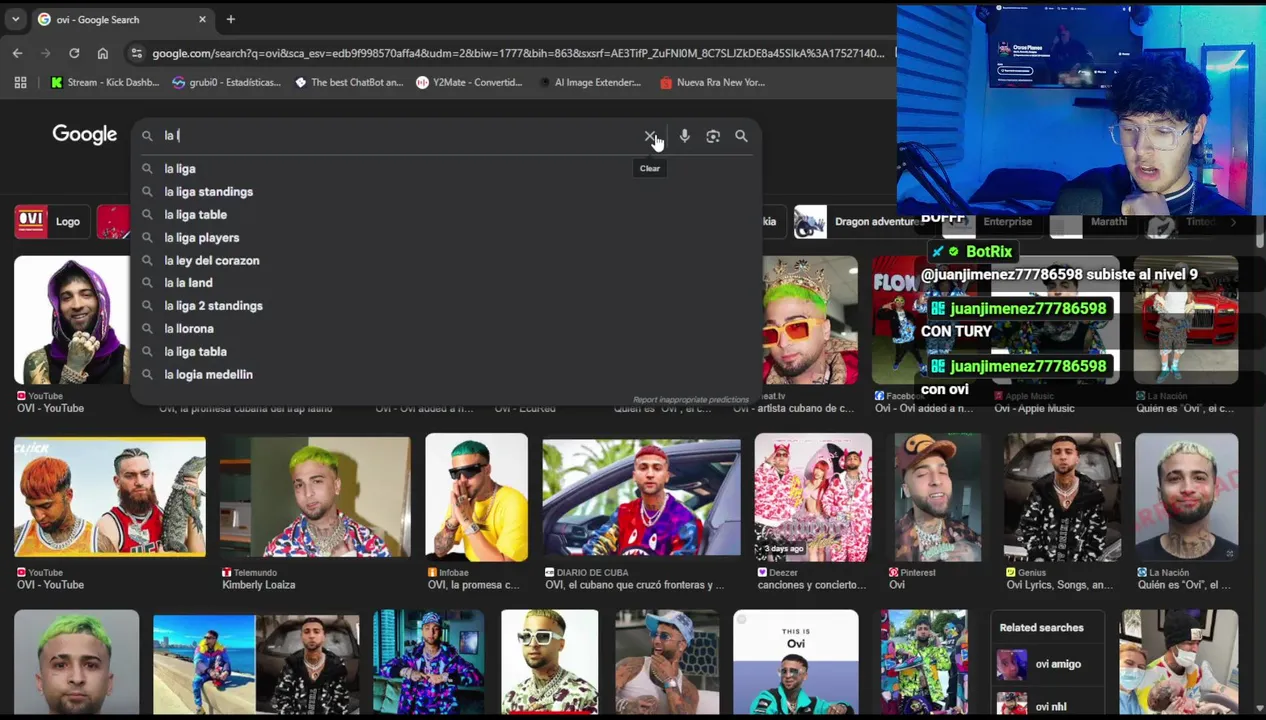Open Deezer '3 days ago' image

813,497
